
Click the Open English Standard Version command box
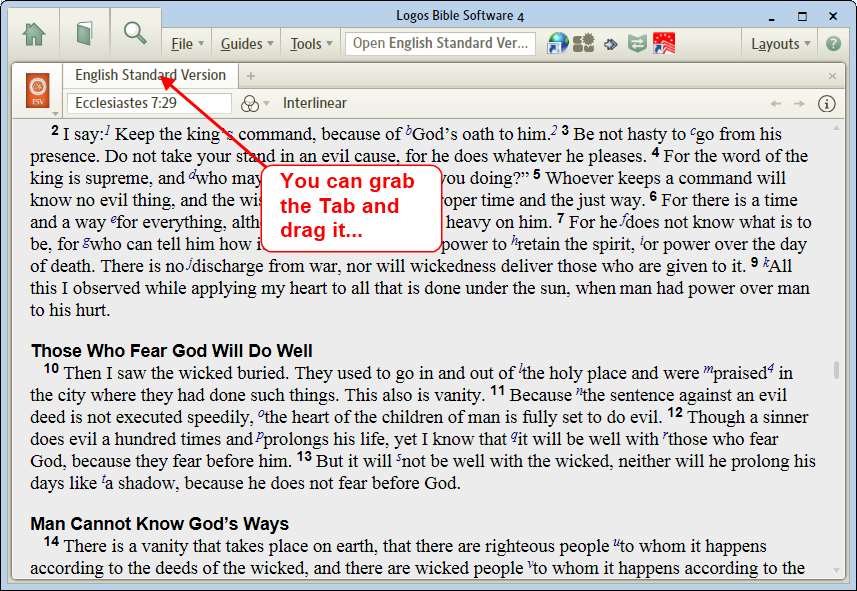pyautogui.click(x=440, y=43)
